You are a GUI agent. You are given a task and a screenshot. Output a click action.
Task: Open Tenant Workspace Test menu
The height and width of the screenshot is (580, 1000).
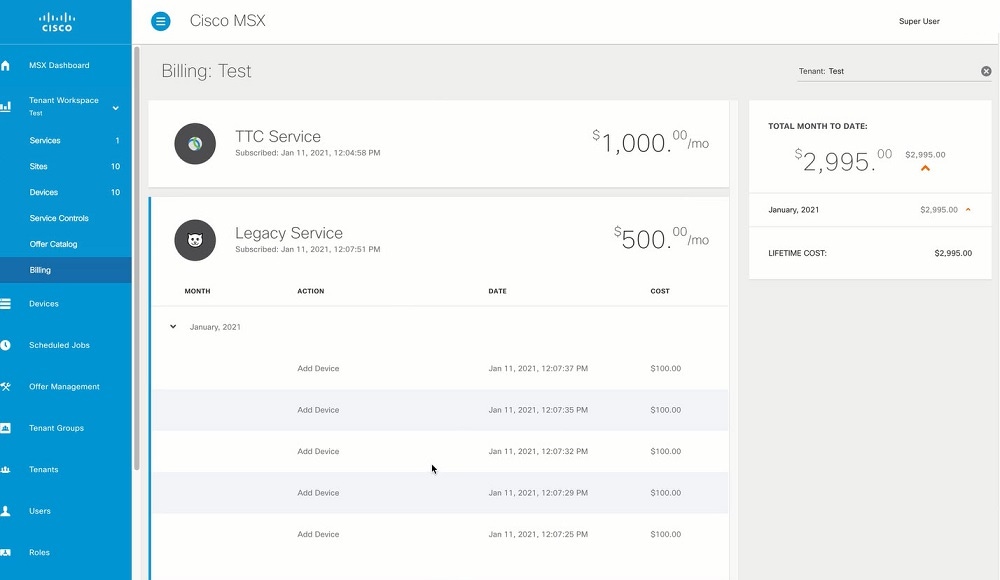coord(64,106)
